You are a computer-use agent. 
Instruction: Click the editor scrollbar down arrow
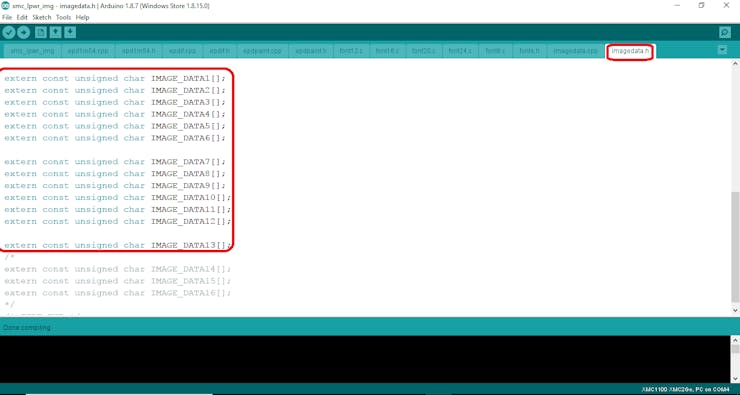735,311
